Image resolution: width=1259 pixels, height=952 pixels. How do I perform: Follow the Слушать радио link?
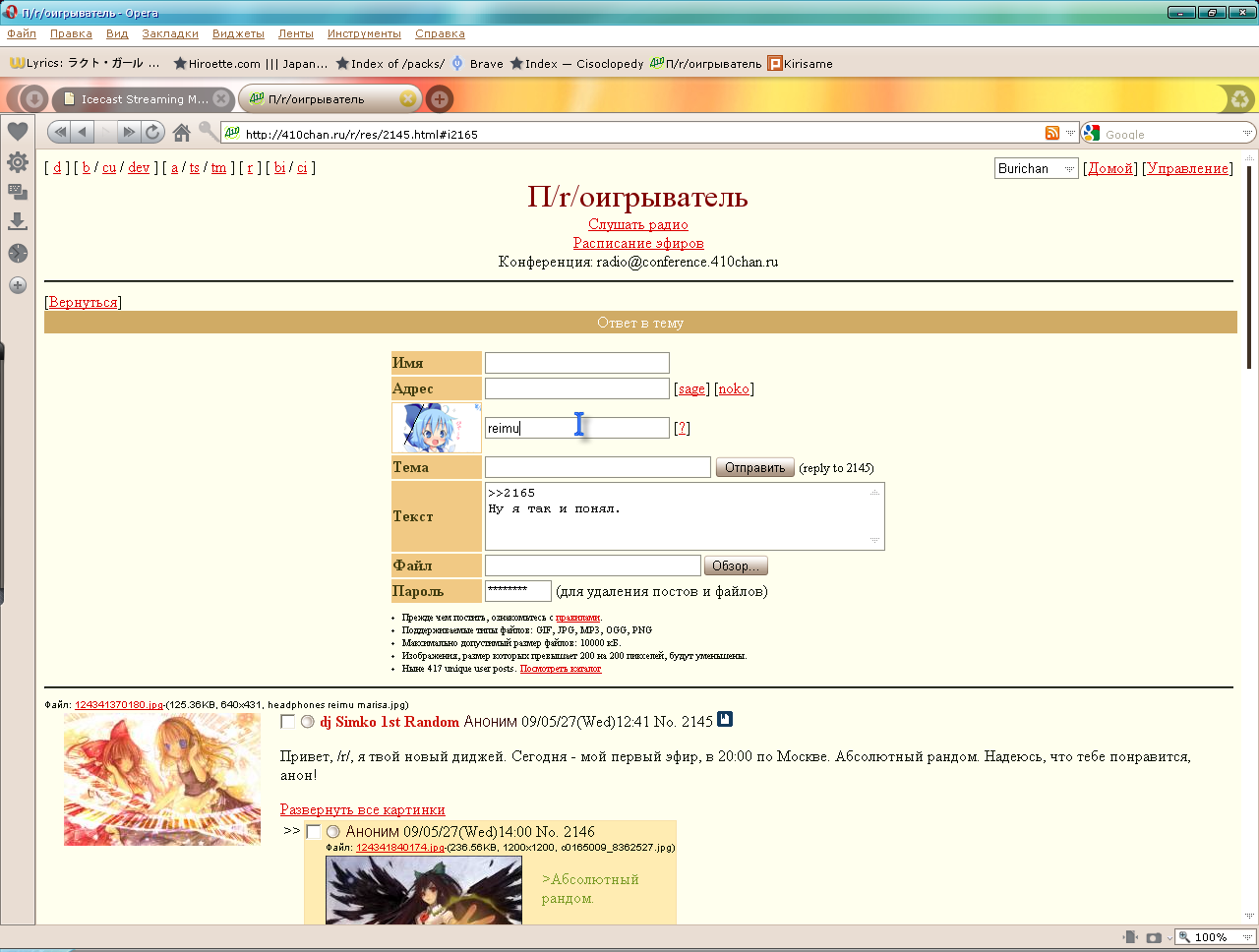point(638,224)
